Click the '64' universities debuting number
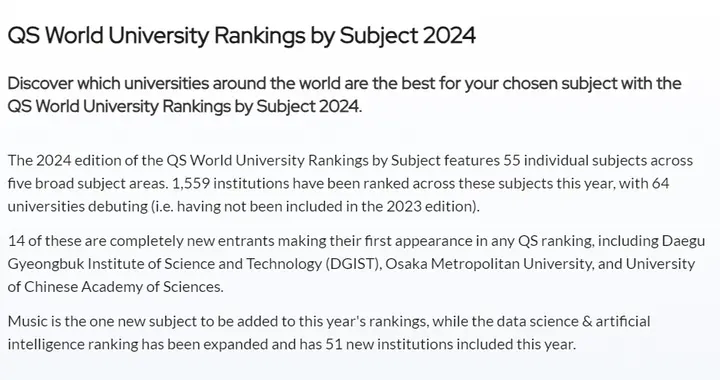The height and width of the screenshot is (380, 720). pyautogui.click(x=660, y=184)
